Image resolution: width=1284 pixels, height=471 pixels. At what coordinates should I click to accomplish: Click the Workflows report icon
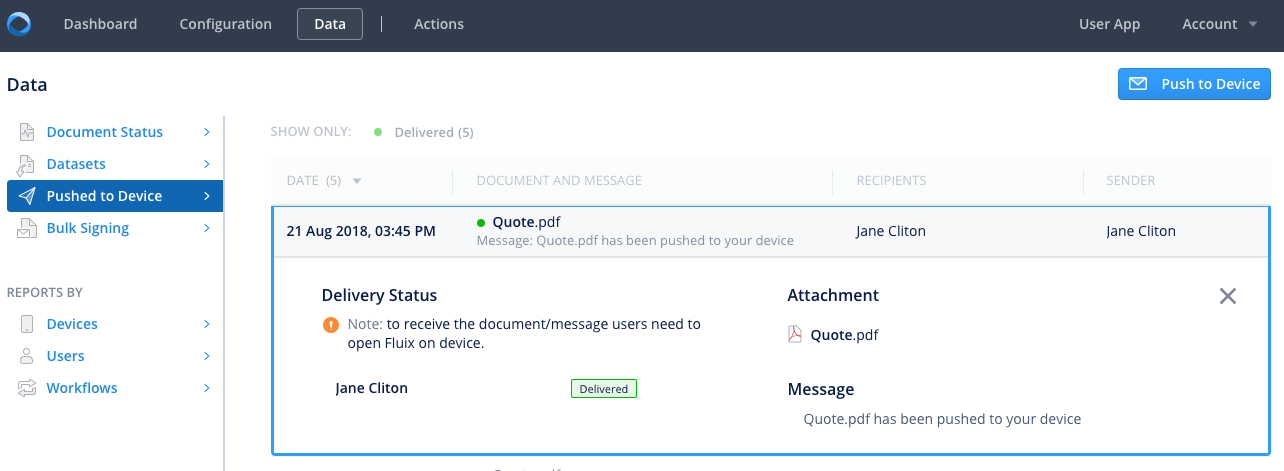27,388
